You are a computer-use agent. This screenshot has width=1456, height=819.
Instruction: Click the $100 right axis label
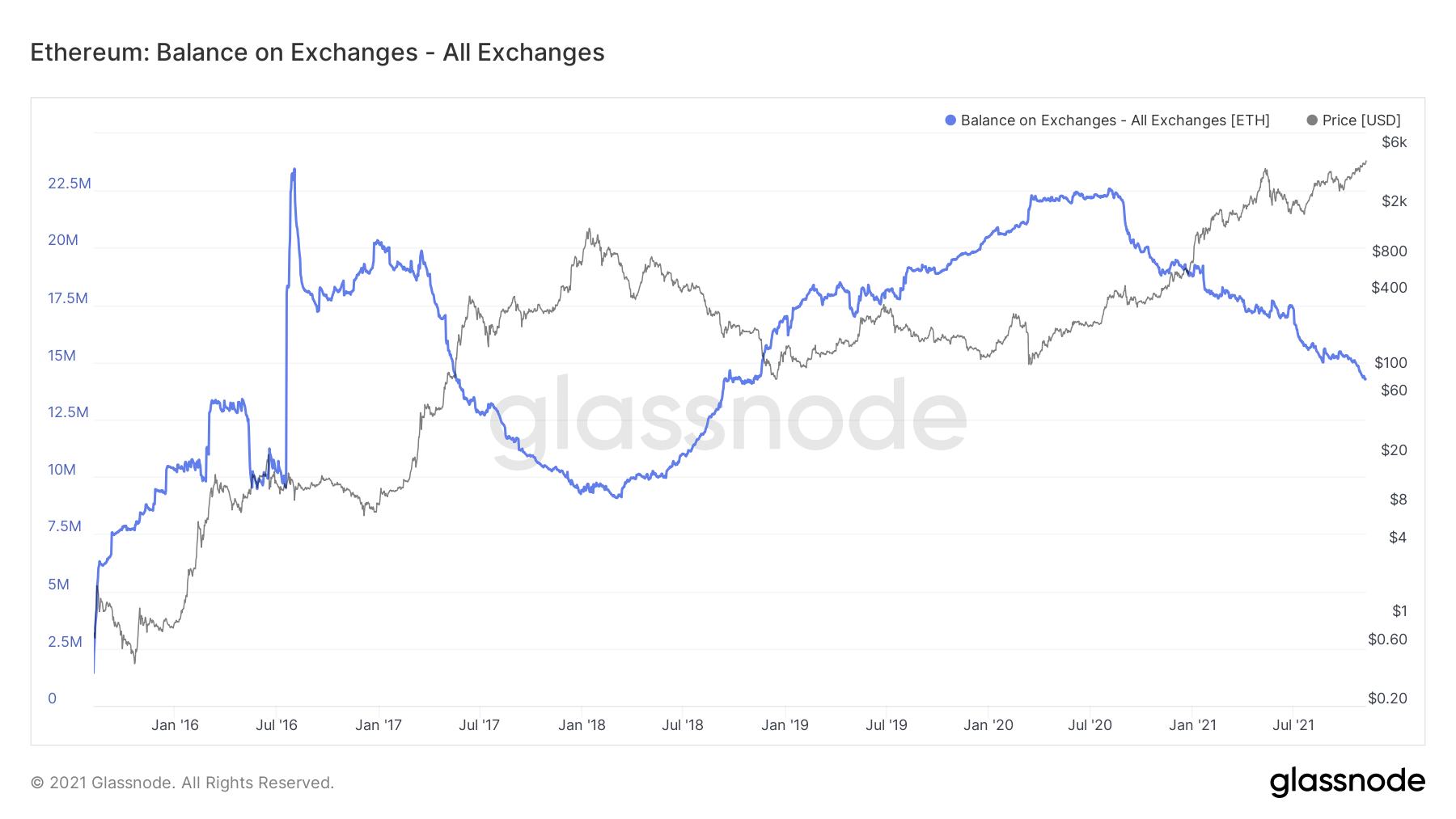click(1391, 363)
